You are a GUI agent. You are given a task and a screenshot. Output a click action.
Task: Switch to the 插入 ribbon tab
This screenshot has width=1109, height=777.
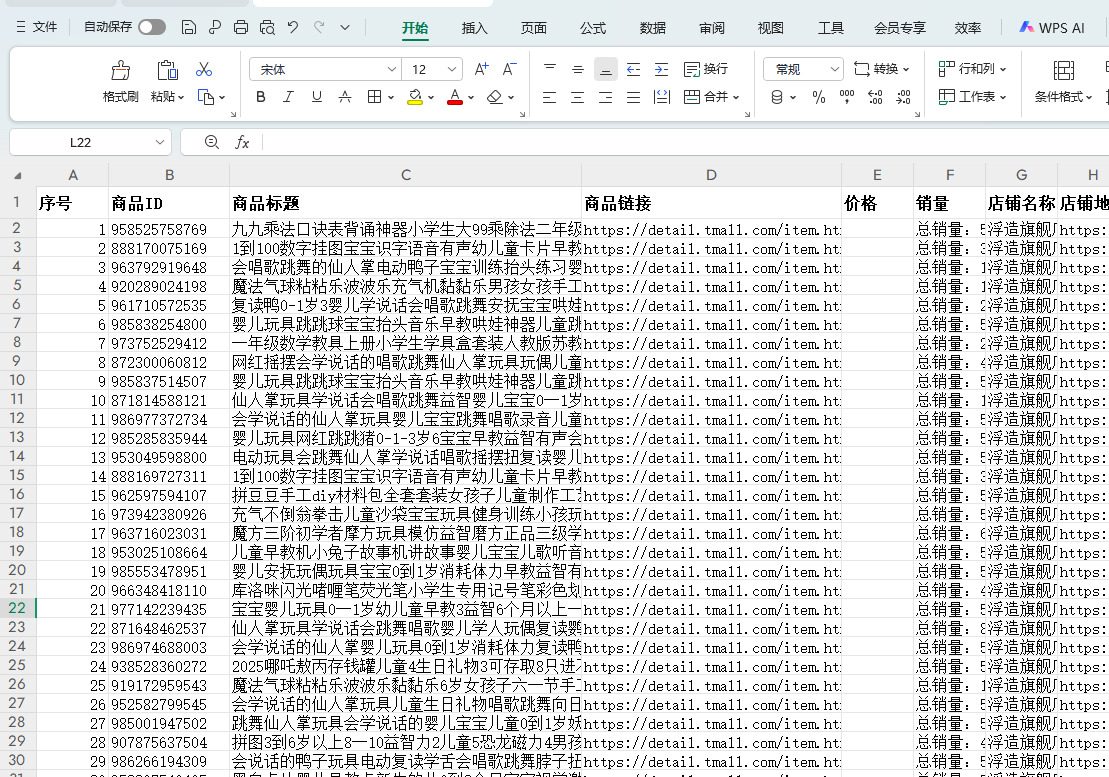pyautogui.click(x=474, y=28)
